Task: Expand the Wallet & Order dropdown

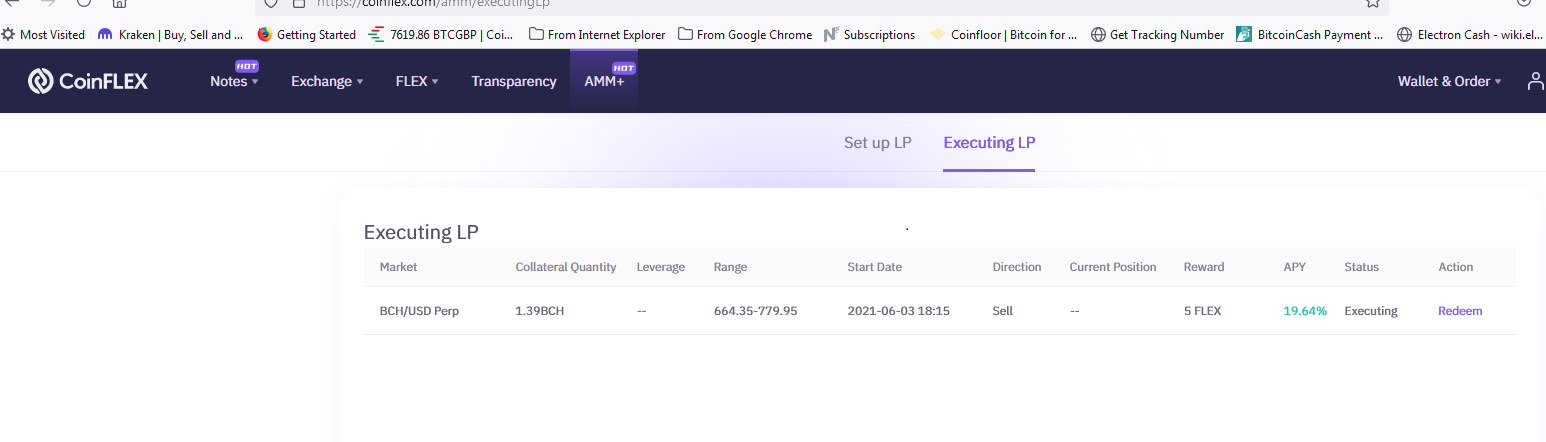Action: coord(1449,81)
